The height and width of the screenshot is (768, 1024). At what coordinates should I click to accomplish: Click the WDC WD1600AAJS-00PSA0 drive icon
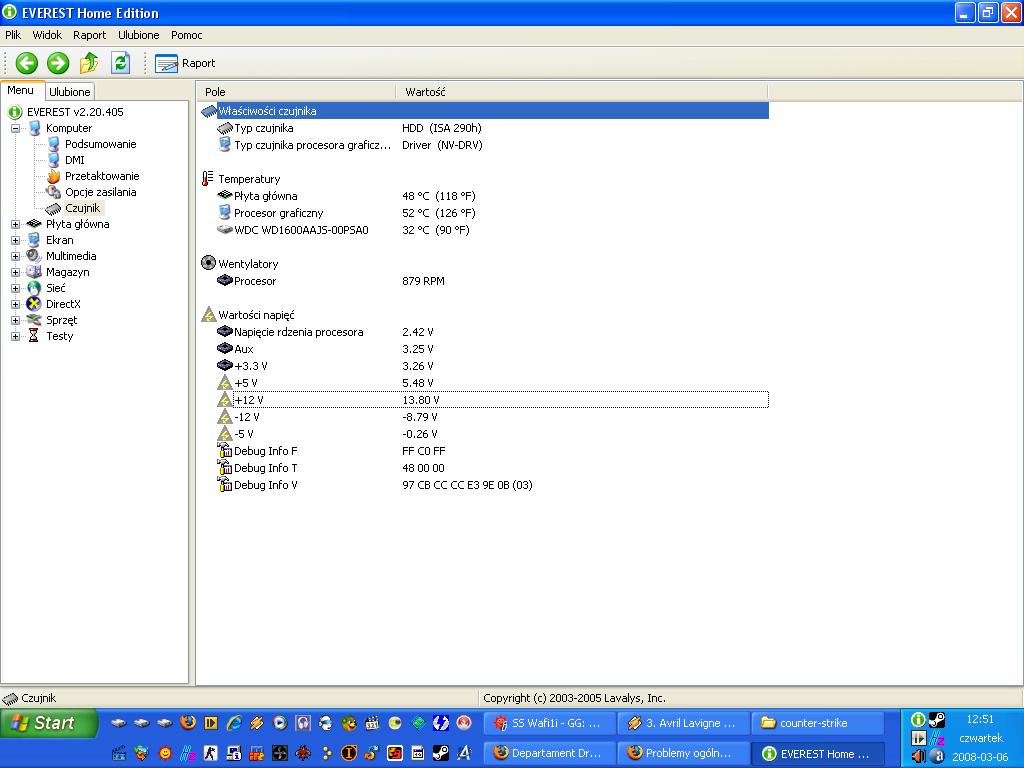click(225, 230)
